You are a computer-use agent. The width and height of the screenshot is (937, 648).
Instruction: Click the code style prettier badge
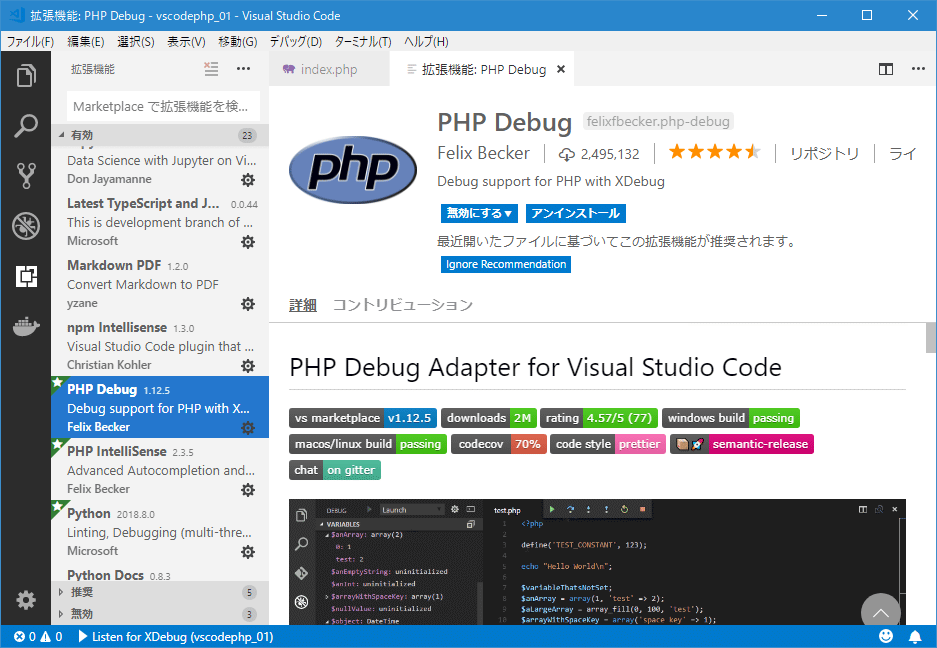pos(608,444)
